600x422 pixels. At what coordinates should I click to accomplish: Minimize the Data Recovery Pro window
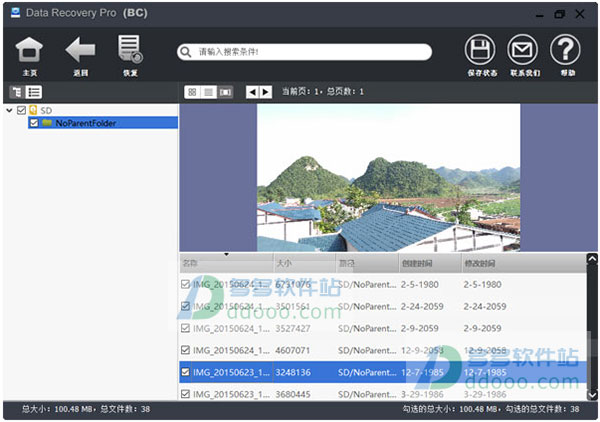[540, 15]
